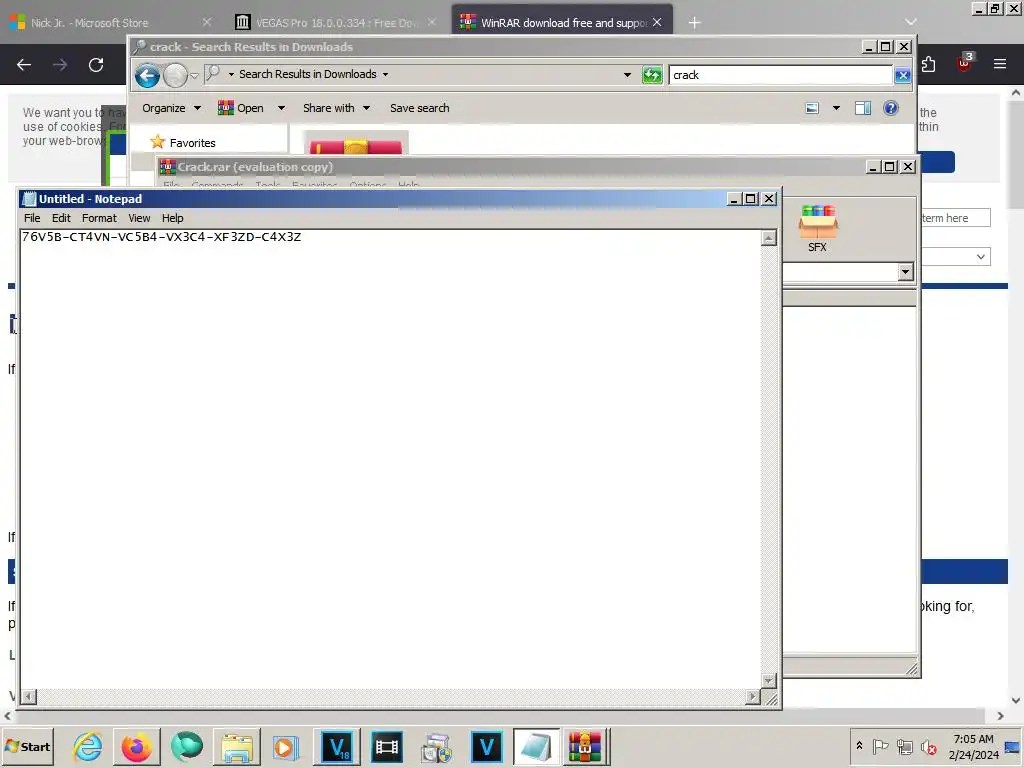The image size is (1024, 768).
Task: Show hidden system tray icons
Action: point(859,746)
